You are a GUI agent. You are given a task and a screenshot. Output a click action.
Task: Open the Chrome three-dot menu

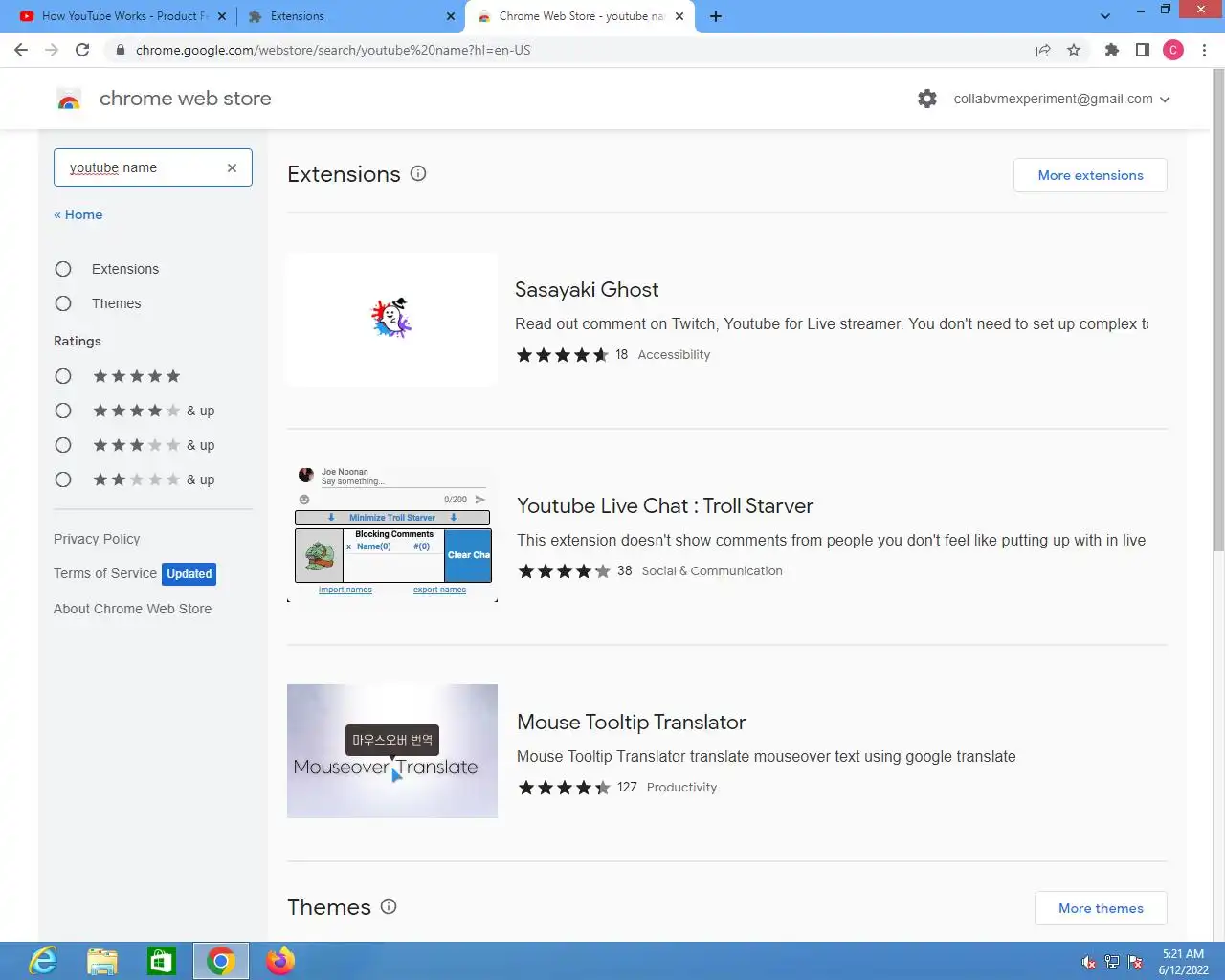(1204, 50)
